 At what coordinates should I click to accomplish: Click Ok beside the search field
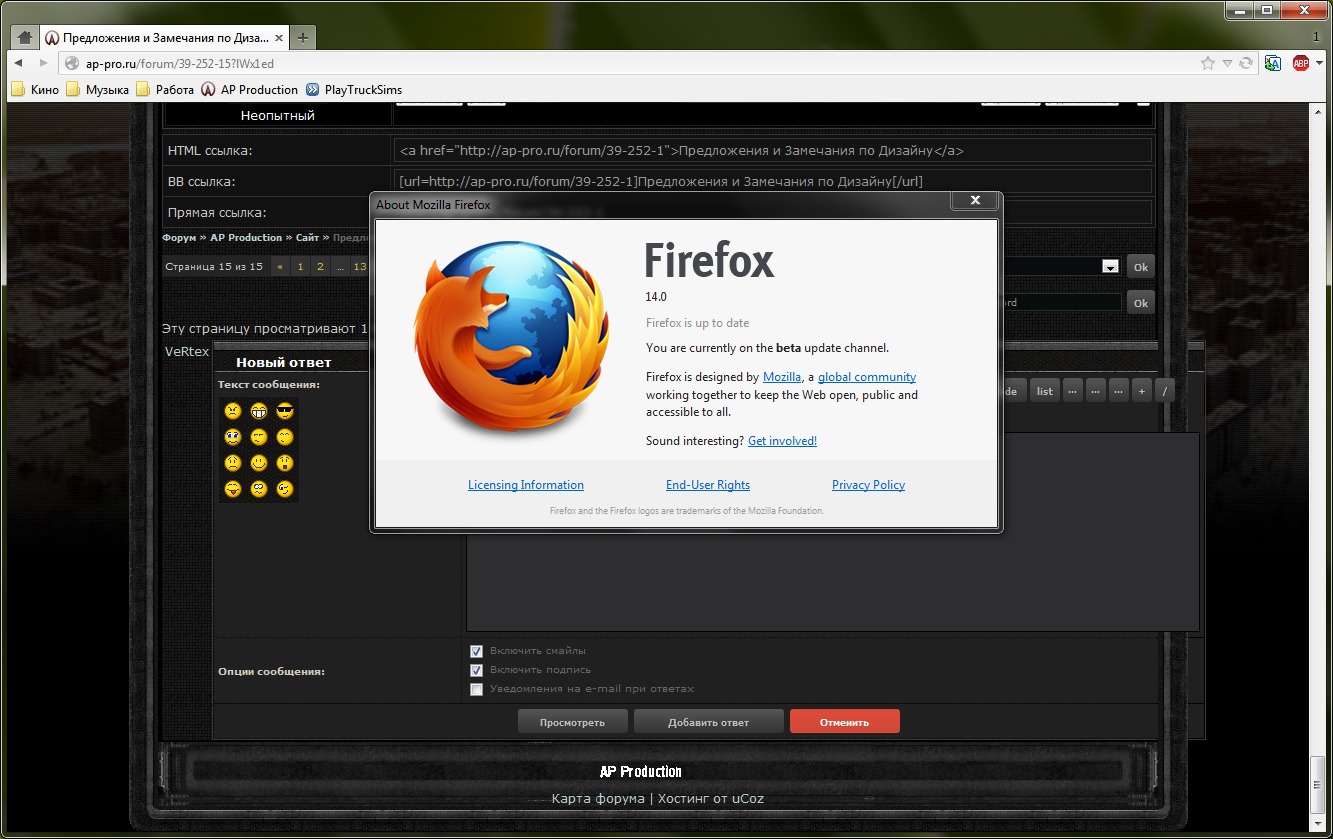point(1140,302)
